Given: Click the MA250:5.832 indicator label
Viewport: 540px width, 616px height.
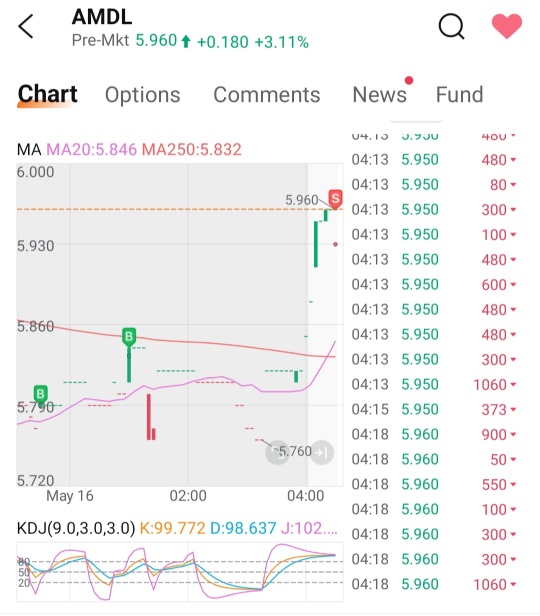Looking at the screenshot, I should click(192, 150).
